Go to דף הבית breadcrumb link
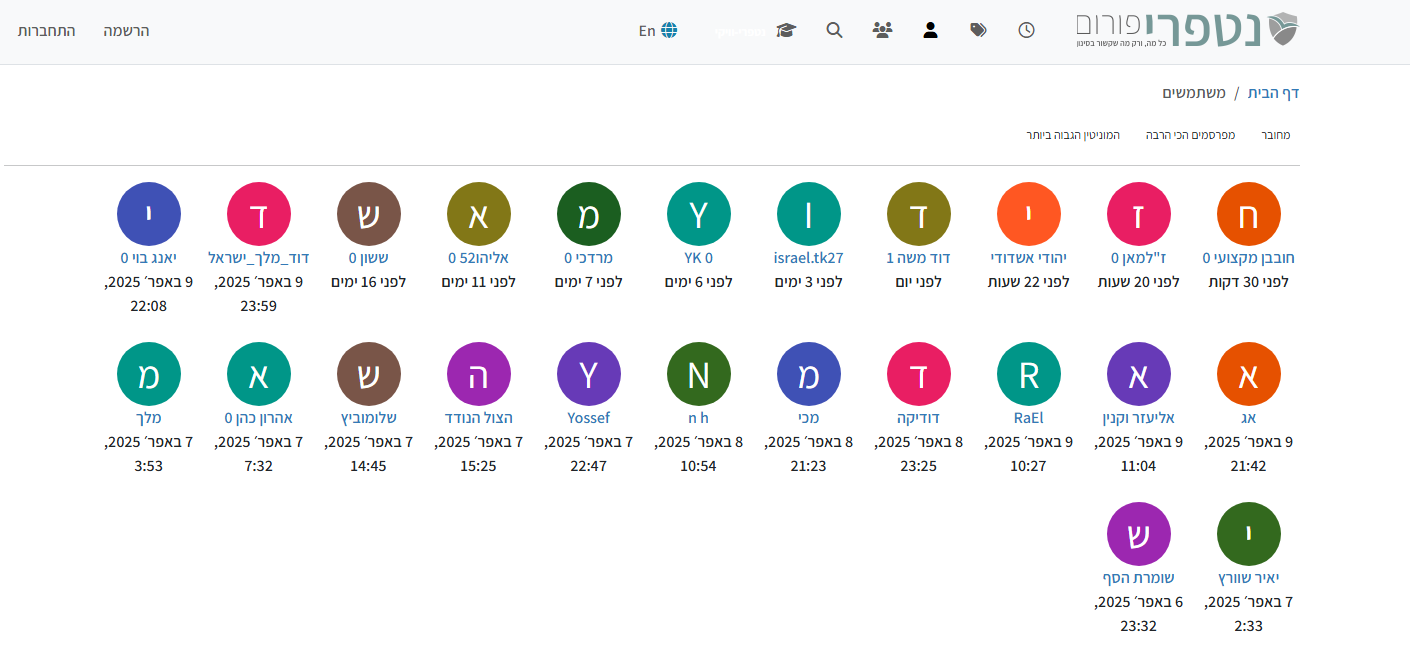Viewport: 1410px width, 658px height. 1273,93
